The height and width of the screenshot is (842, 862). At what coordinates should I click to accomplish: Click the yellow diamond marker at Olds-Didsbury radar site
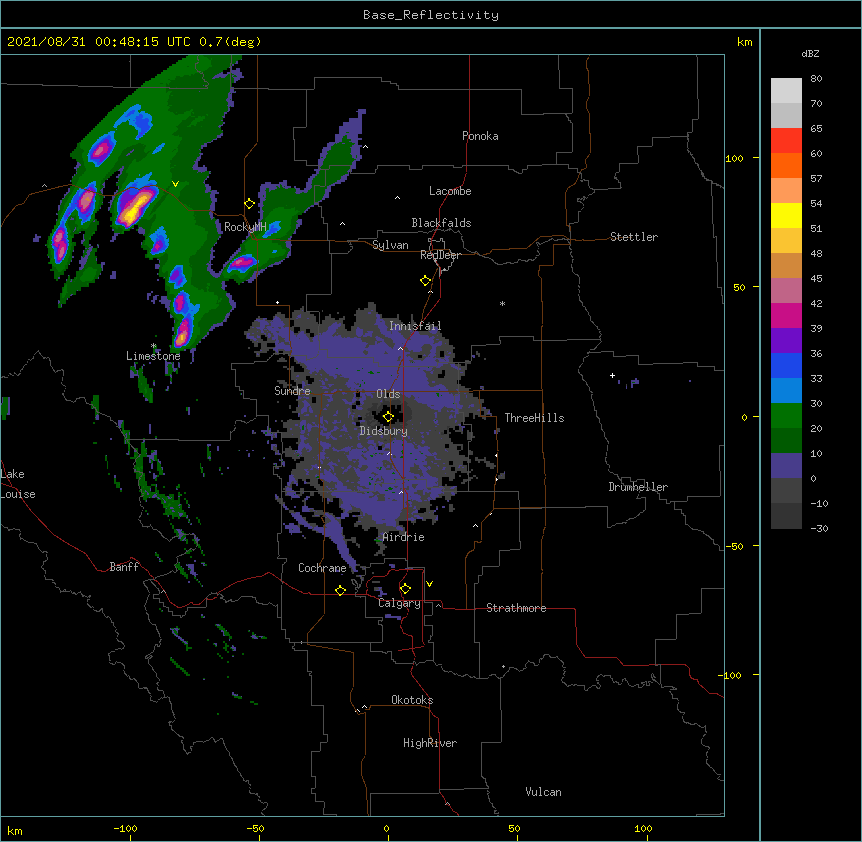click(x=388, y=417)
